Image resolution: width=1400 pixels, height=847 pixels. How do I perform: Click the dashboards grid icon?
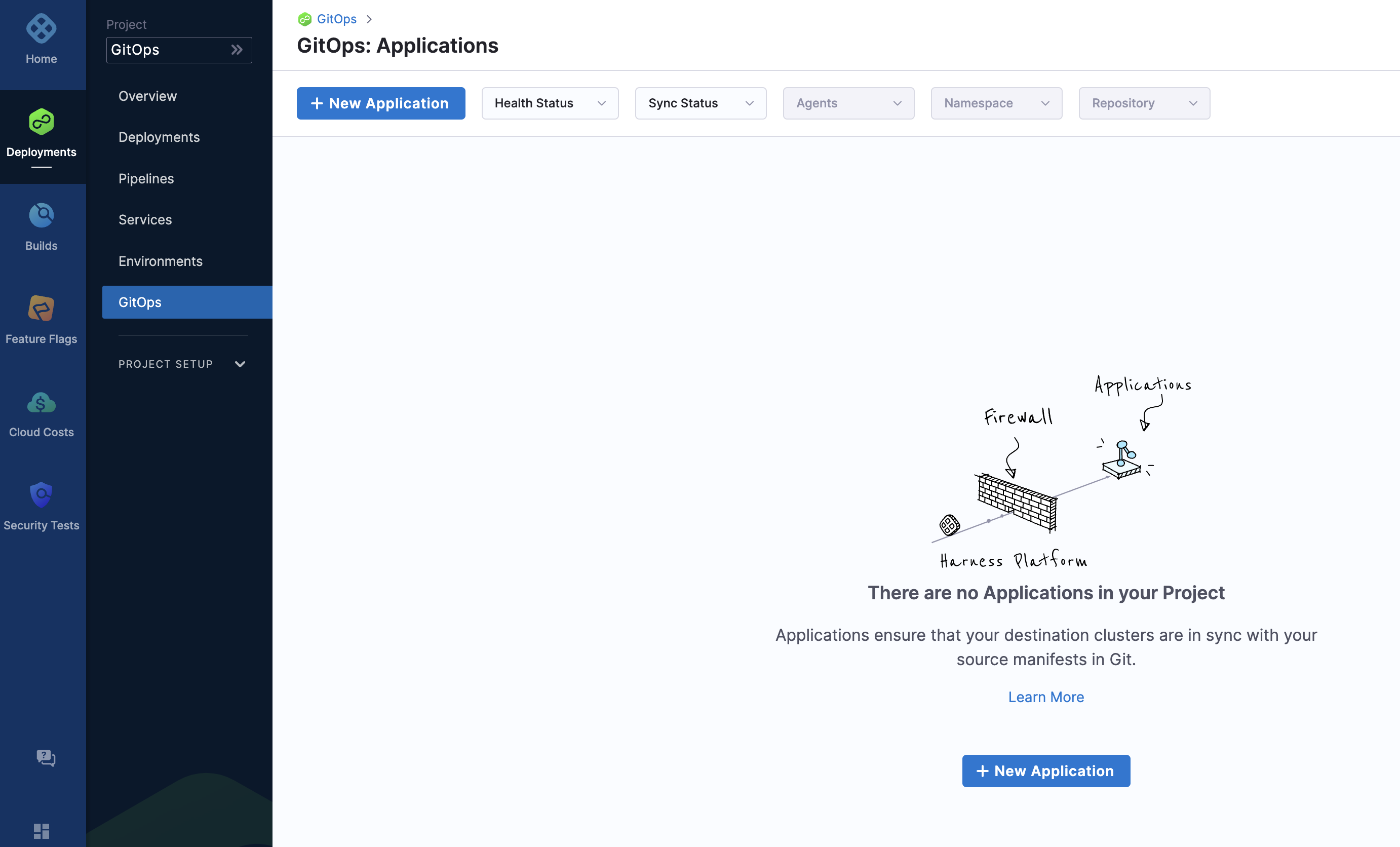(x=41, y=830)
